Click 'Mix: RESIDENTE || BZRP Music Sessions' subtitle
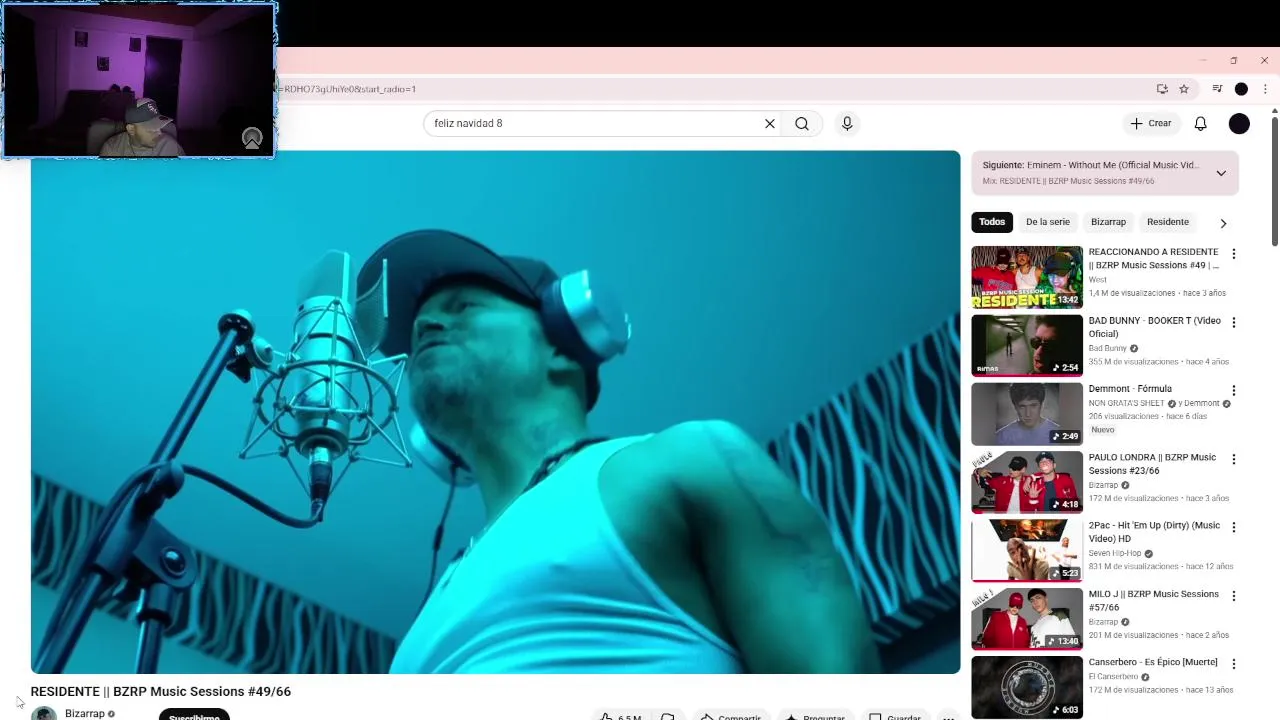The height and width of the screenshot is (720, 1280). (1068, 181)
